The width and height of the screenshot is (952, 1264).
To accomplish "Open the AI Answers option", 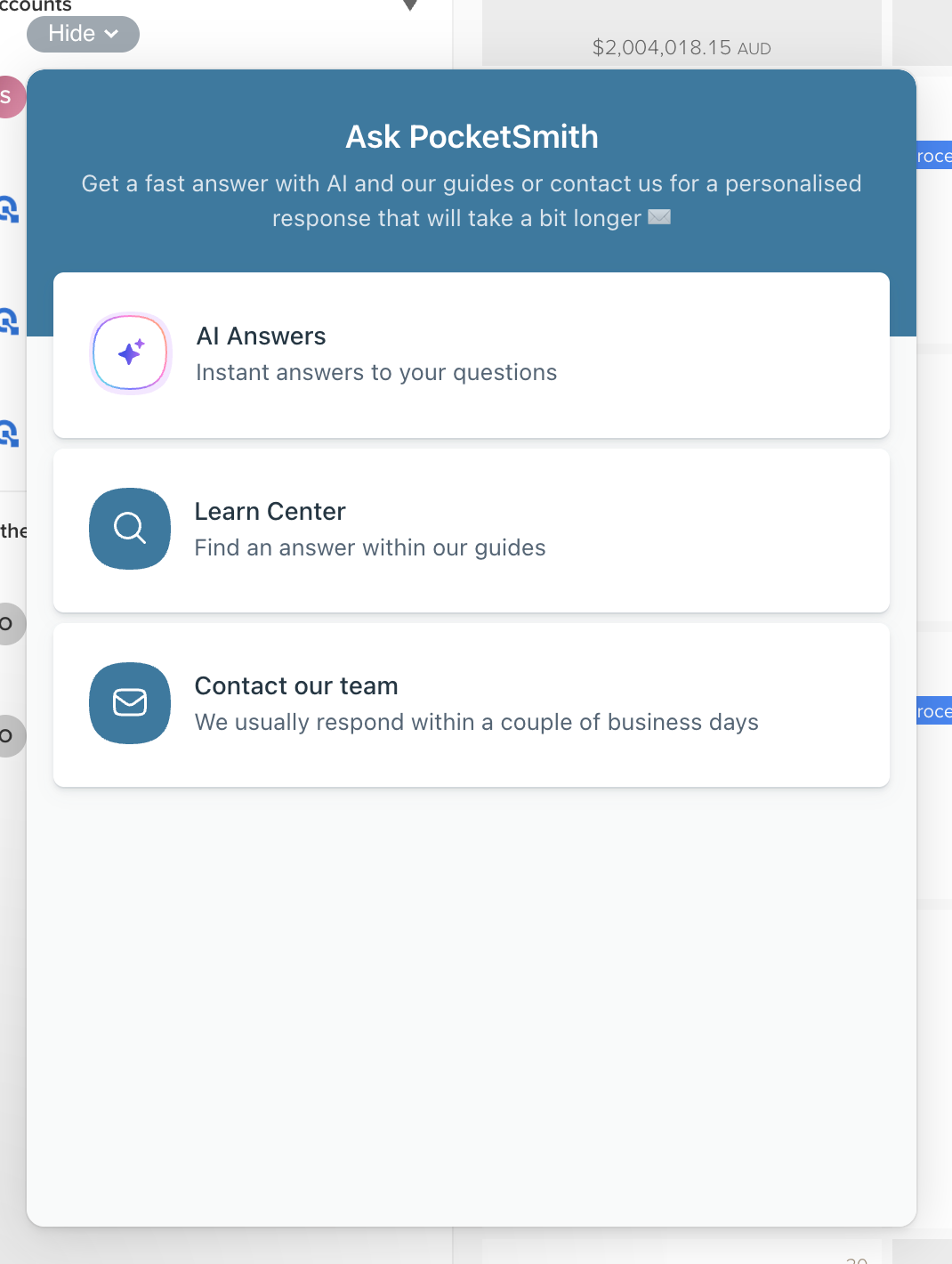I will 472,355.
